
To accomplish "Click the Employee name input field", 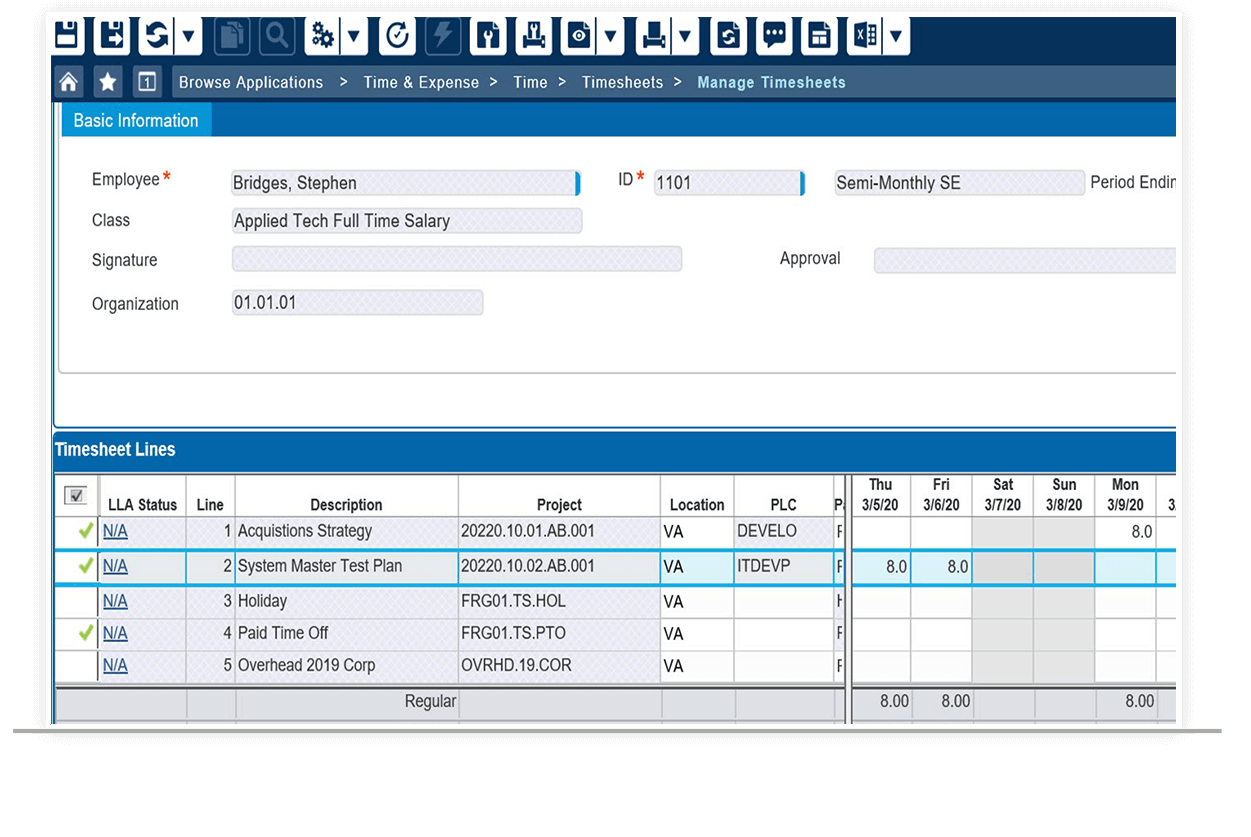I will 400,182.
